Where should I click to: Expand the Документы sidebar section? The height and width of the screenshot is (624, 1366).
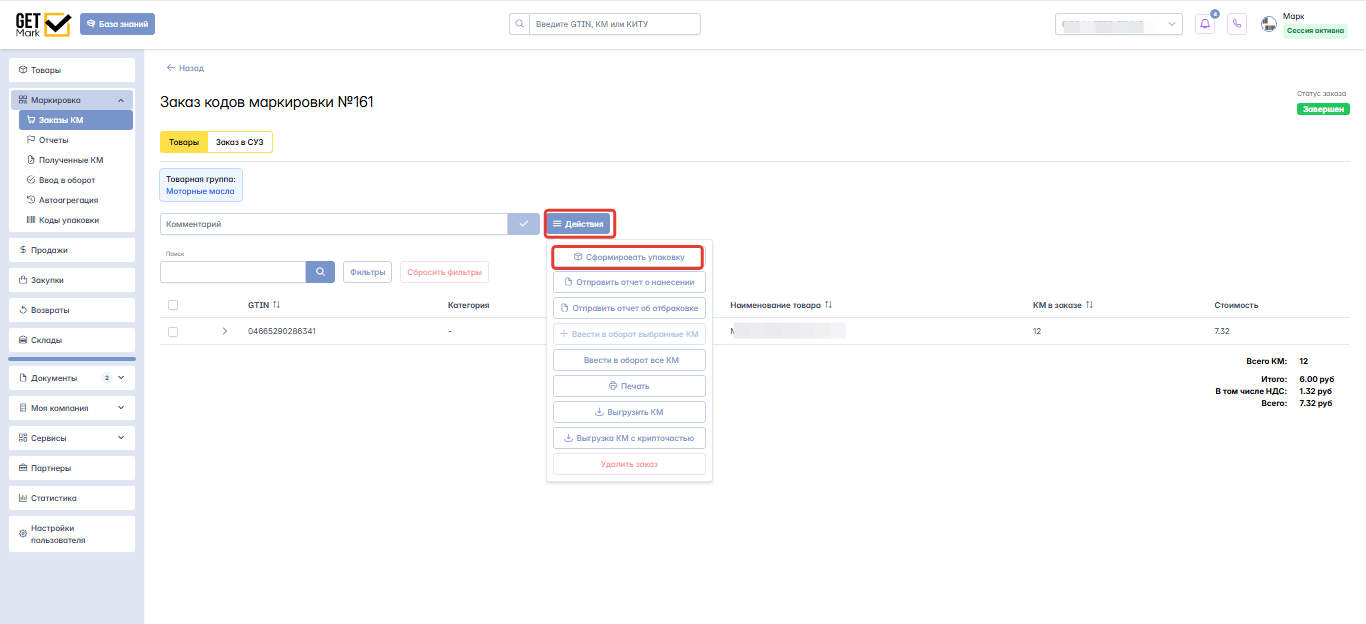pos(72,378)
